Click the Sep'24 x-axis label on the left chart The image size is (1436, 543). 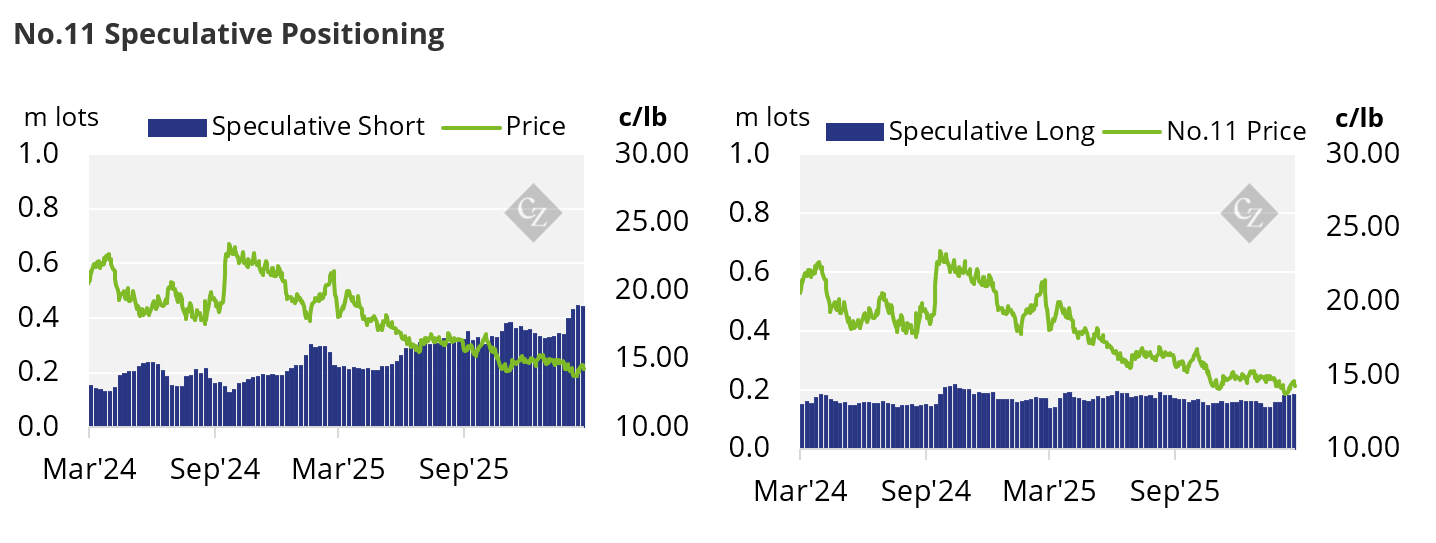(214, 469)
